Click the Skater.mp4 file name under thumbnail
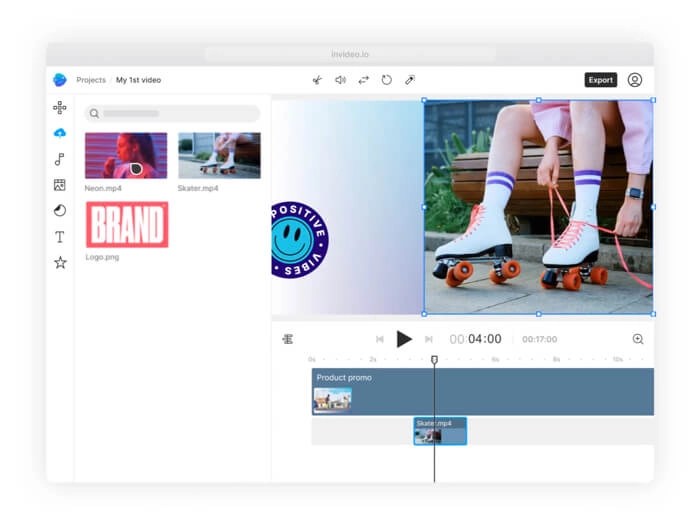Image resolution: width=700 pixels, height=532 pixels. click(198, 188)
